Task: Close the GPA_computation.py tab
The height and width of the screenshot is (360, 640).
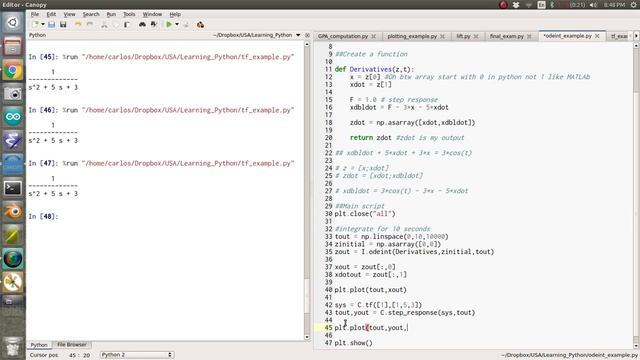Action: (373, 36)
